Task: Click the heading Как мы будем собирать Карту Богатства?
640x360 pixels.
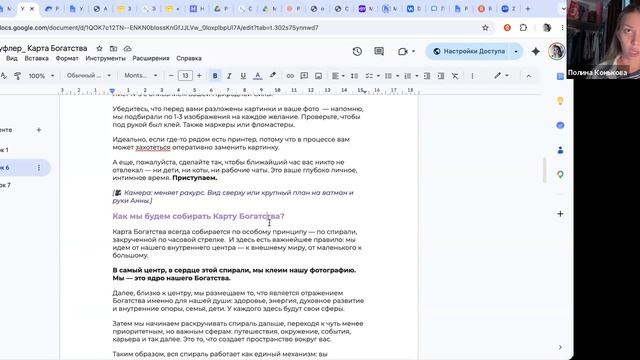Action: 198,216
